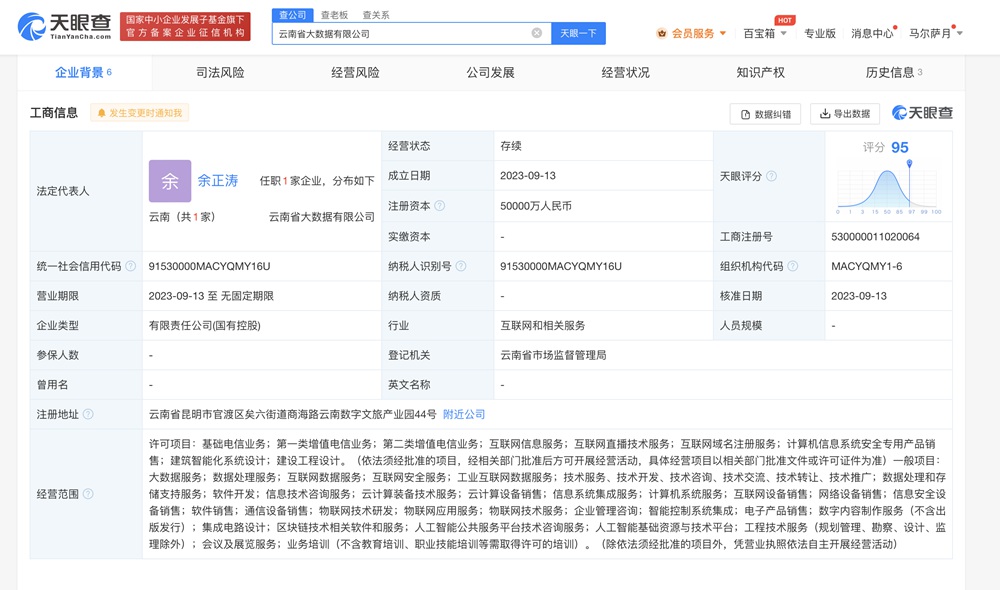Viewport: 1000px width, 590px height.
Task: Expand the 马尔萨月 user menu
Action: click(936, 33)
